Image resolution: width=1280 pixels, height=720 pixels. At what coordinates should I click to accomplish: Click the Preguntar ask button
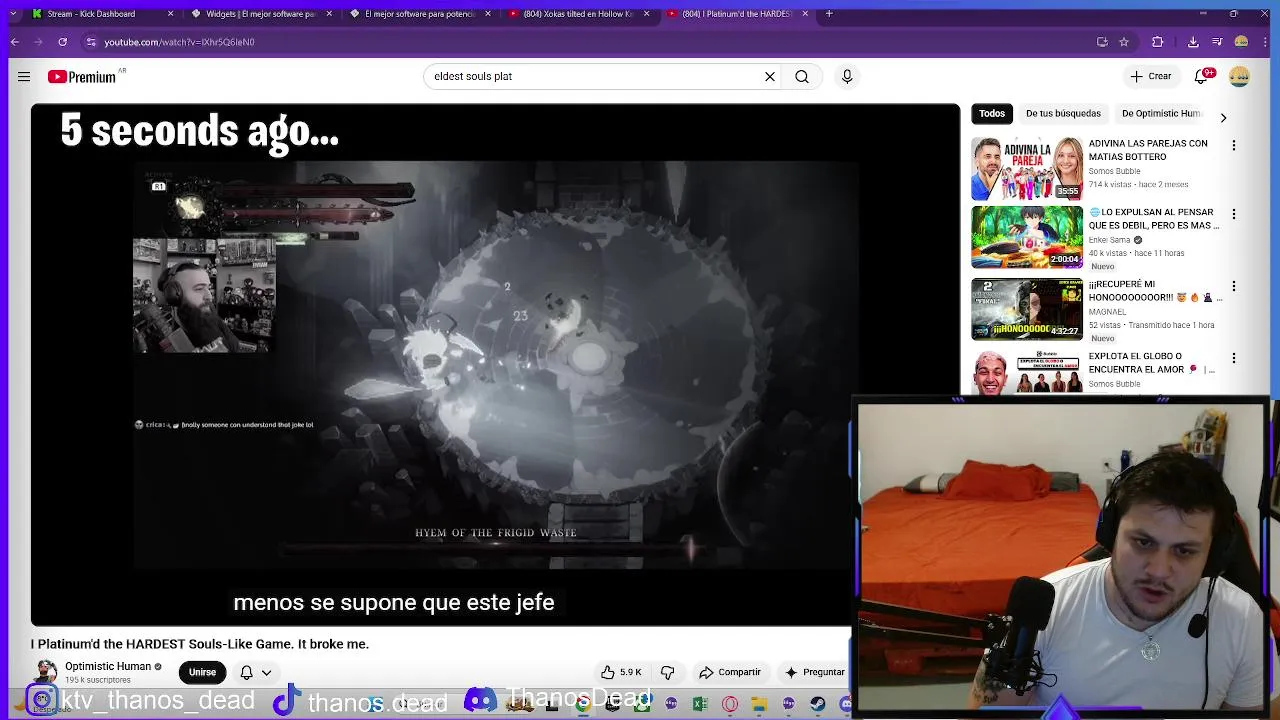pyautogui.click(x=814, y=672)
